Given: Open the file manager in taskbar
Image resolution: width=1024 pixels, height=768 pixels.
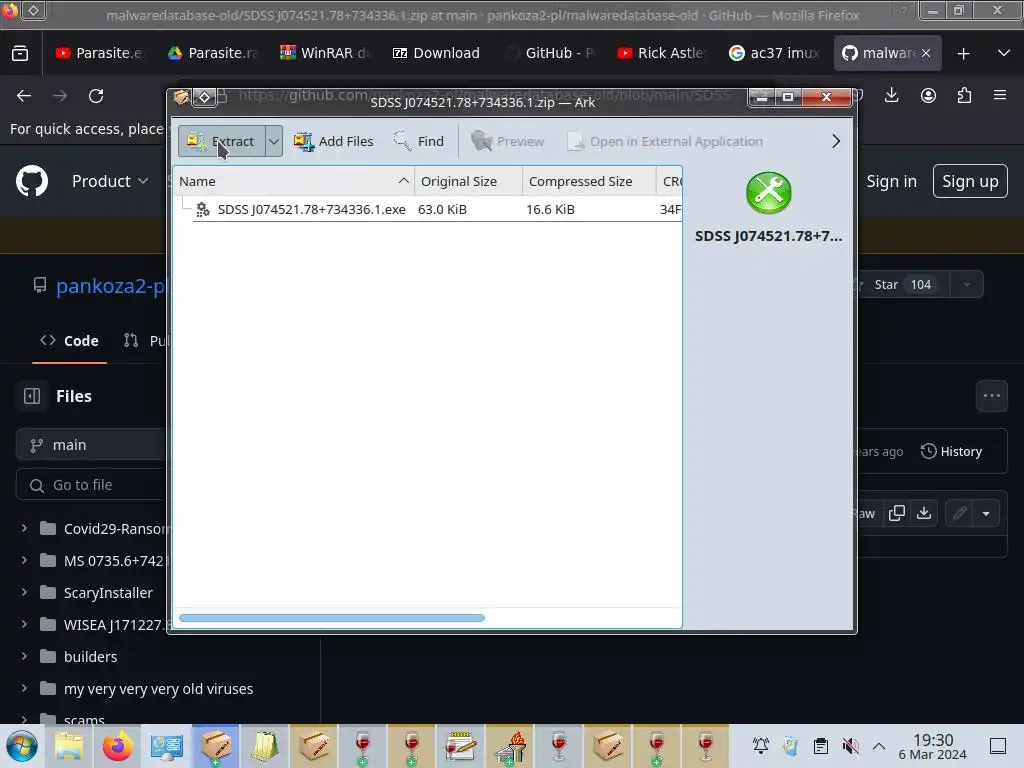Looking at the screenshot, I should [x=69, y=746].
